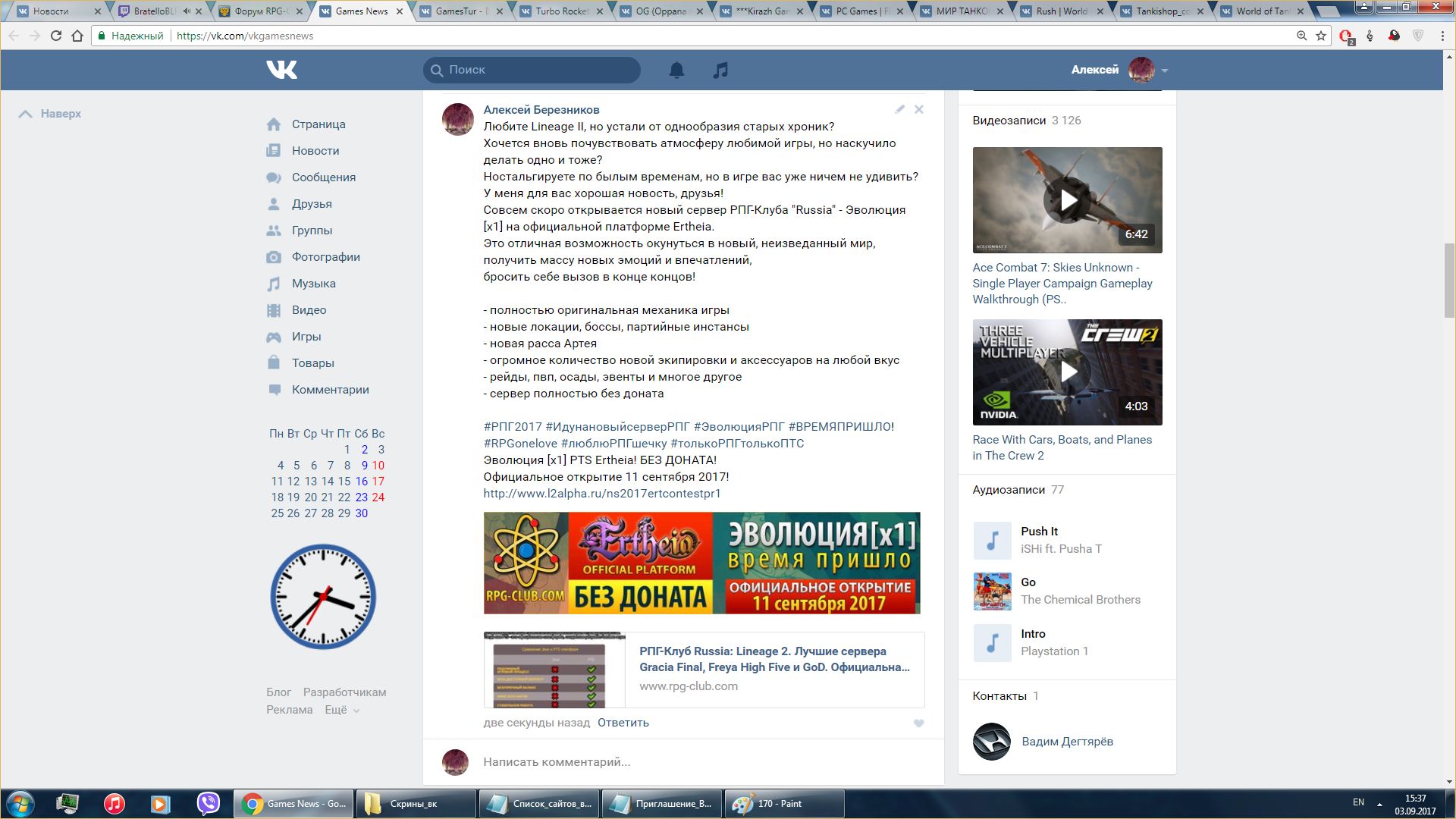Screen dimensions: 1456x819
Task: Launch iTunes from the taskbar
Action: click(x=114, y=804)
